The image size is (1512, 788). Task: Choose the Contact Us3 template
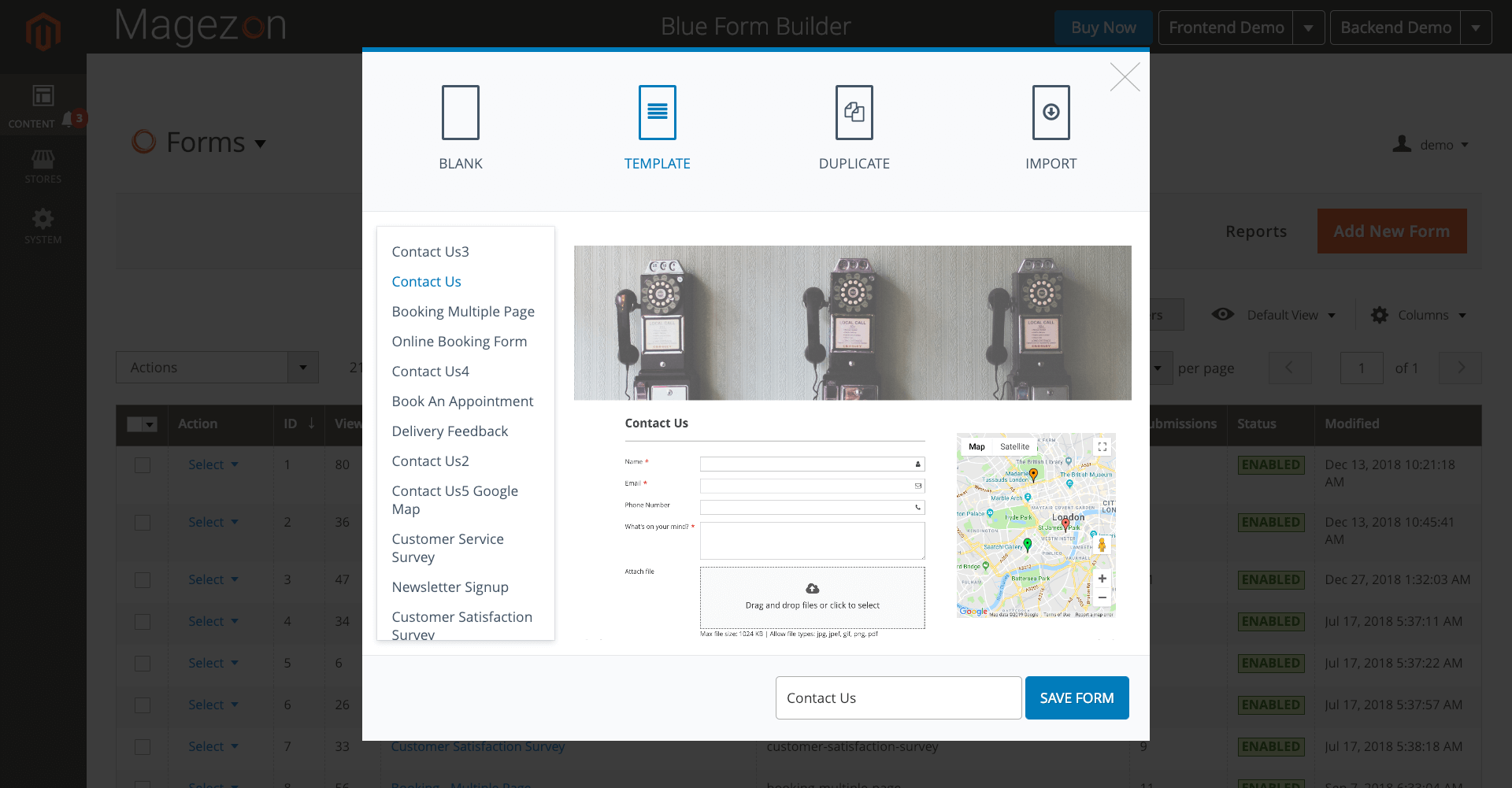[x=430, y=252]
